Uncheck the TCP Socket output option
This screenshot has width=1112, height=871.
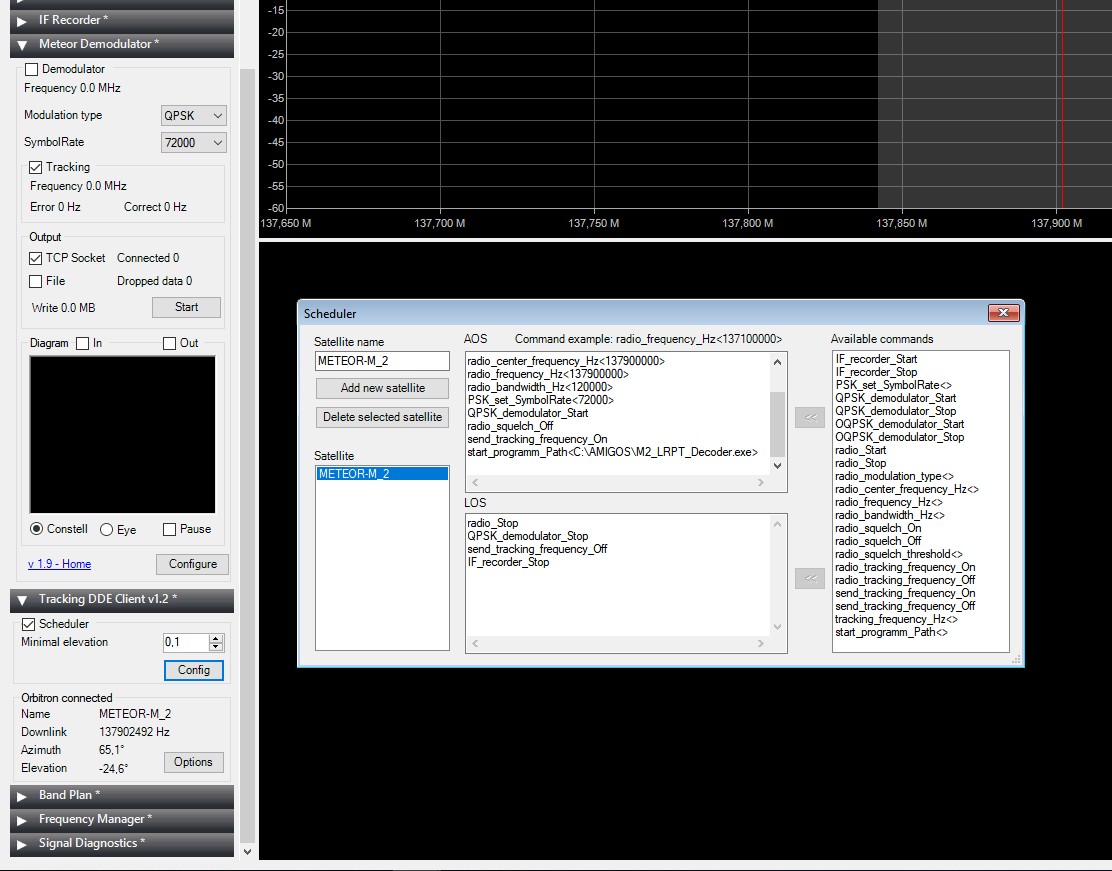36,258
